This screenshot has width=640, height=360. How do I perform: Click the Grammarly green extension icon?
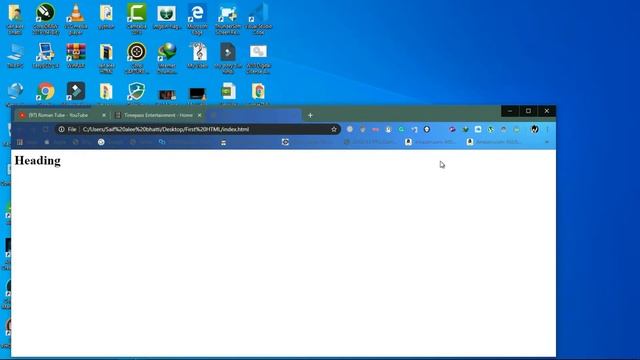coord(401,129)
